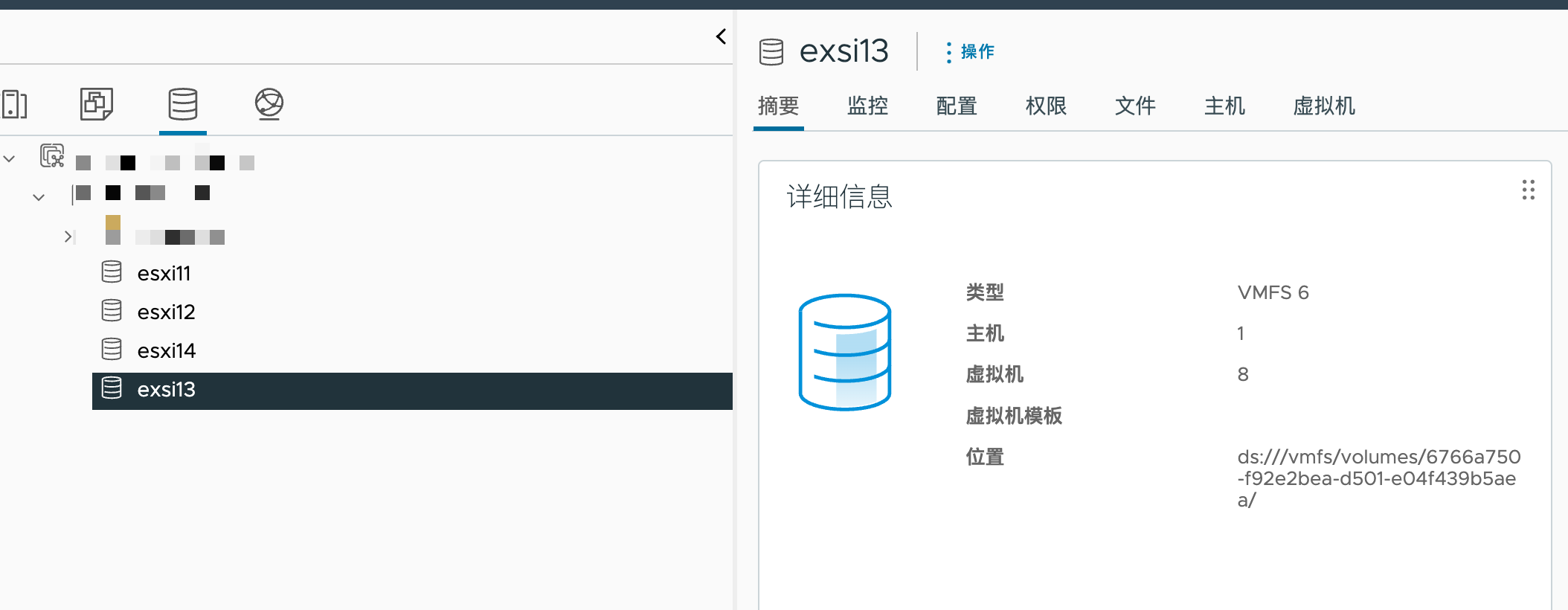The width and height of the screenshot is (1568, 610).
Task: Expand the folder tree node
Action: click(x=68, y=237)
